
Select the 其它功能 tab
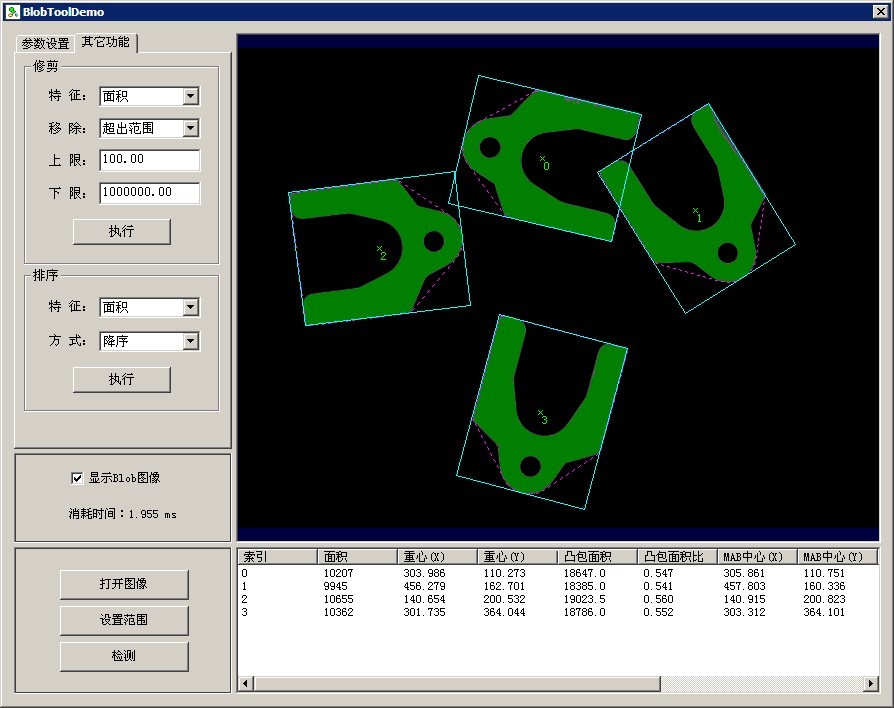(106, 42)
